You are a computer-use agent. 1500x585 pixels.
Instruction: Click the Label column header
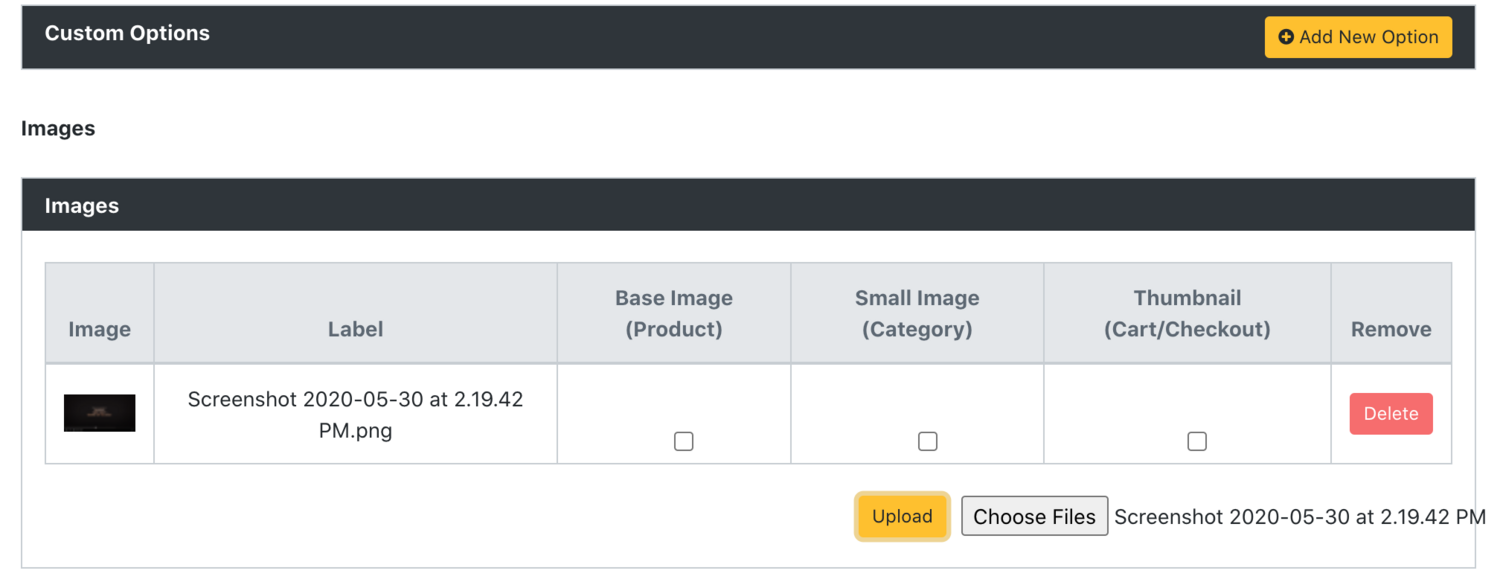pos(356,329)
